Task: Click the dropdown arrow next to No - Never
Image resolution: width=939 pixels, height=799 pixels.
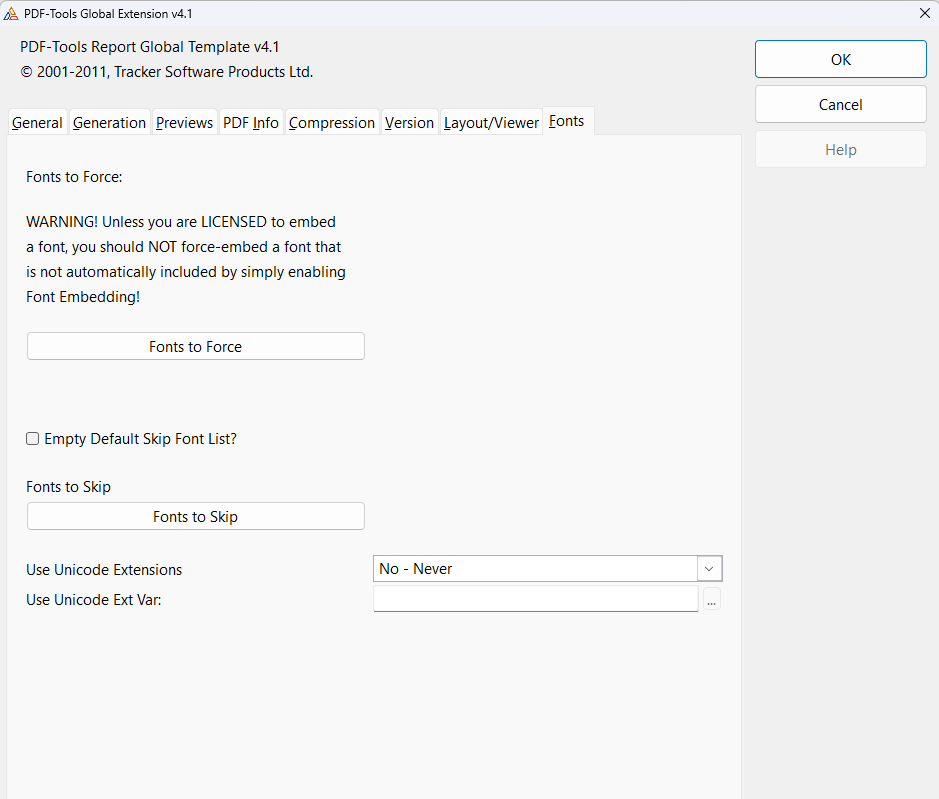Action: (x=709, y=569)
